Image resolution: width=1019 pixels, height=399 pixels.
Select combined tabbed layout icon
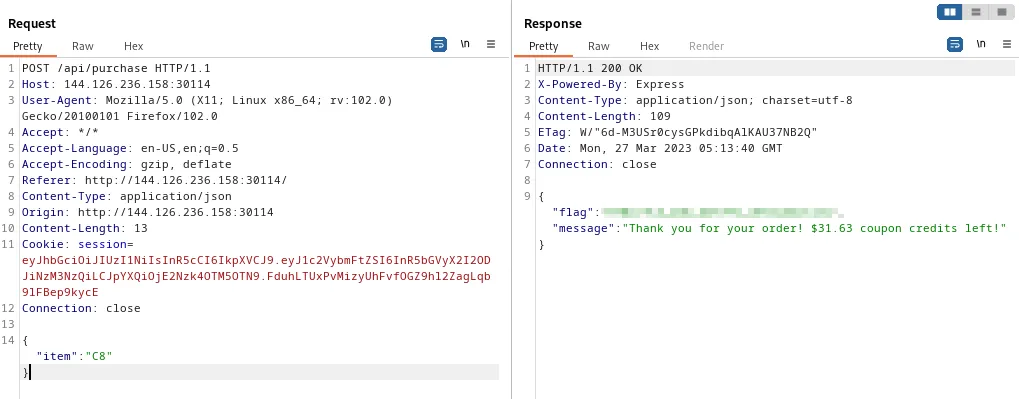(x=1000, y=12)
